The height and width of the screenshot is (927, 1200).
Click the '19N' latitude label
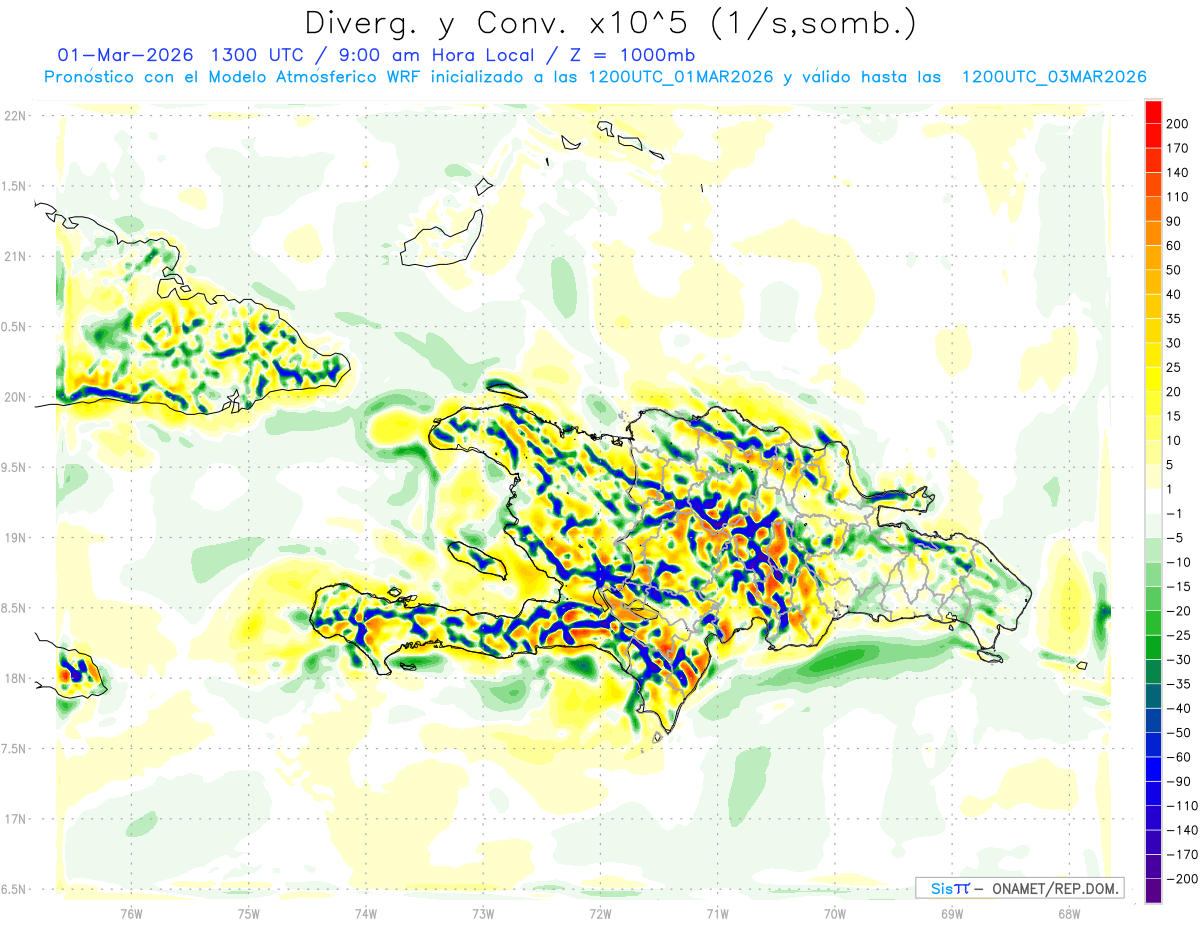pyautogui.click(x=15, y=538)
